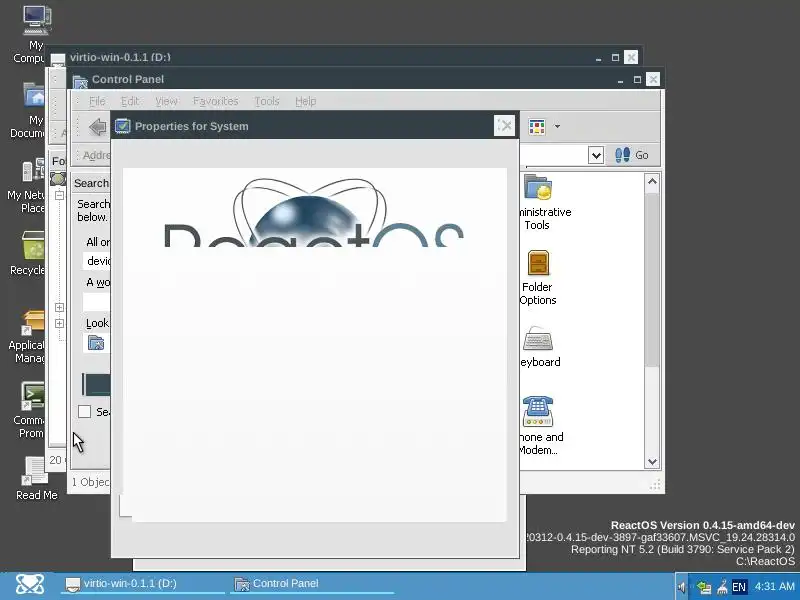Image resolution: width=800 pixels, height=600 pixels.
Task: Select the Recycle Bin desktop icon
Action: pos(30,253)
